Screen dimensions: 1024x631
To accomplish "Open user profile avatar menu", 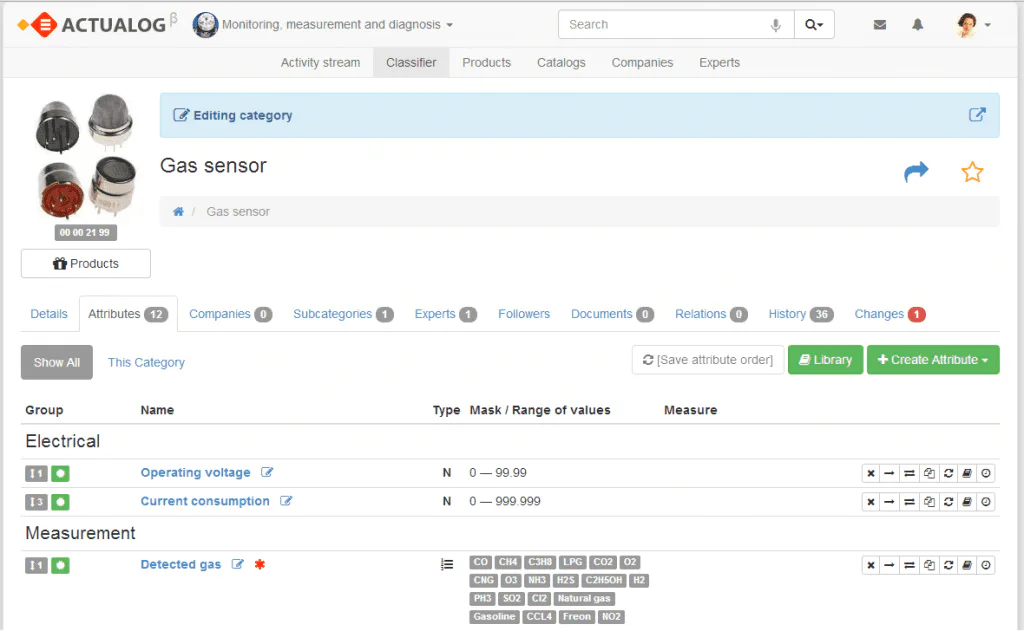I will click(x=972, y=25).
